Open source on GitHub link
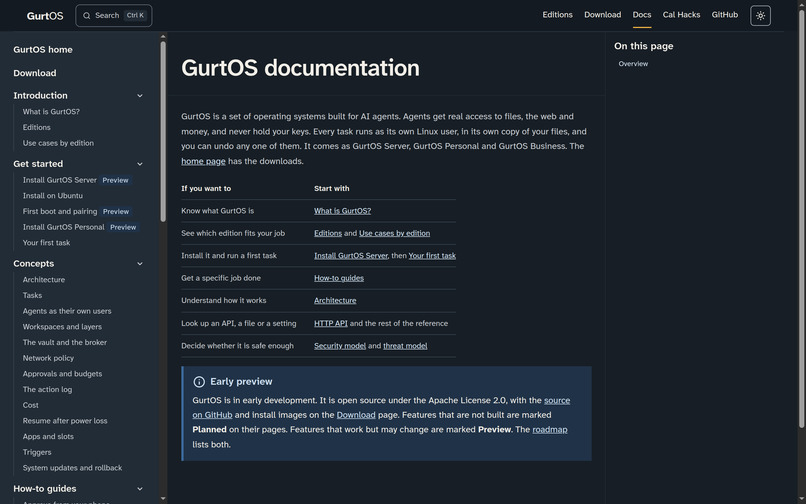The width and height of the screenshot is (806, 504). [x=557, y=401]
